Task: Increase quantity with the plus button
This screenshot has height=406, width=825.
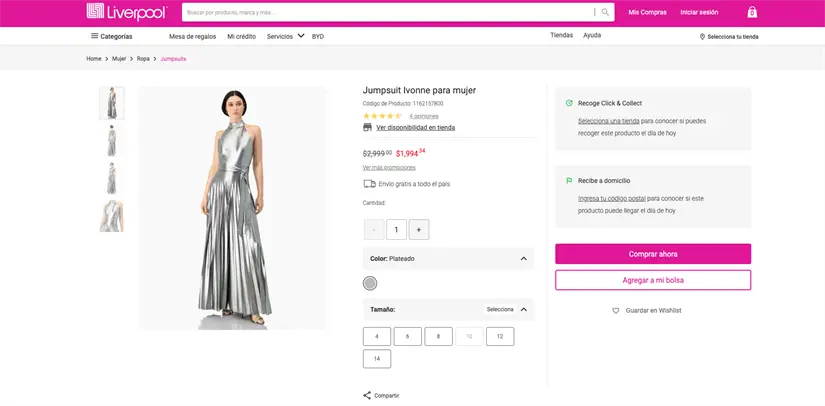Action: 418,230
